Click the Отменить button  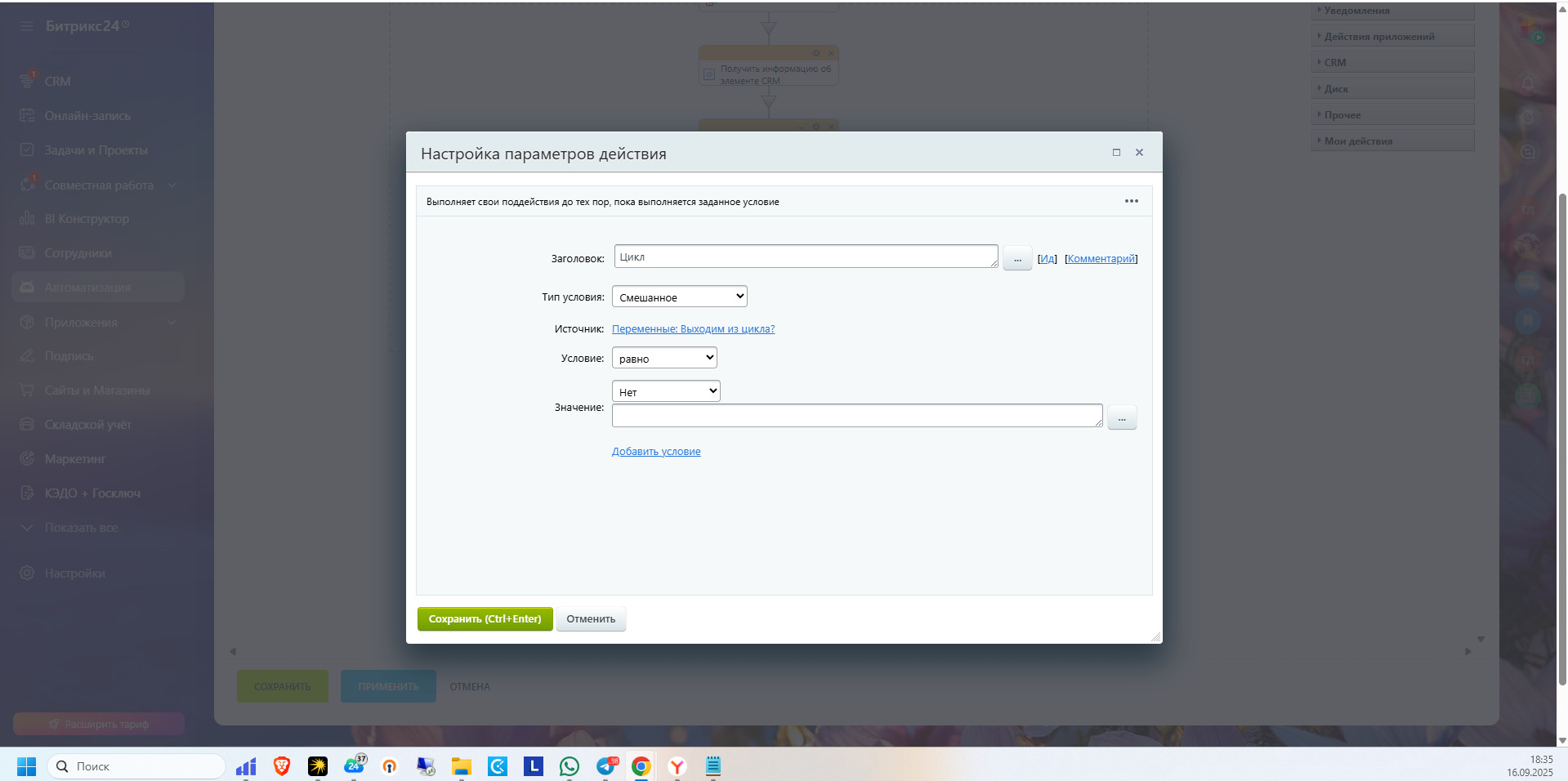591,619
